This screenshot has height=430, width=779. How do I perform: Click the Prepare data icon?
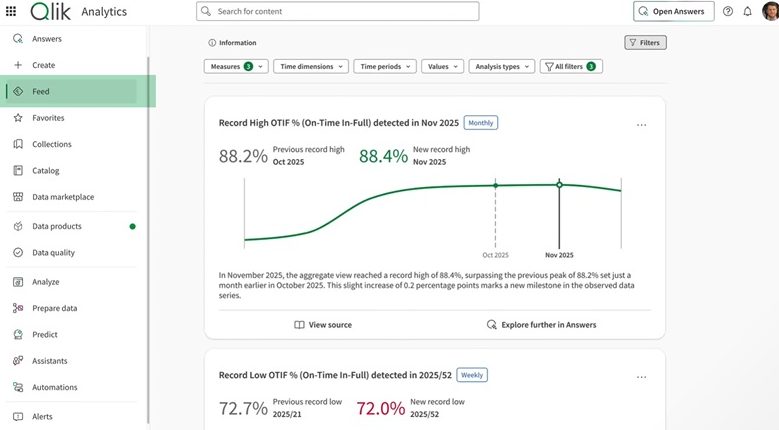(18, 308)
